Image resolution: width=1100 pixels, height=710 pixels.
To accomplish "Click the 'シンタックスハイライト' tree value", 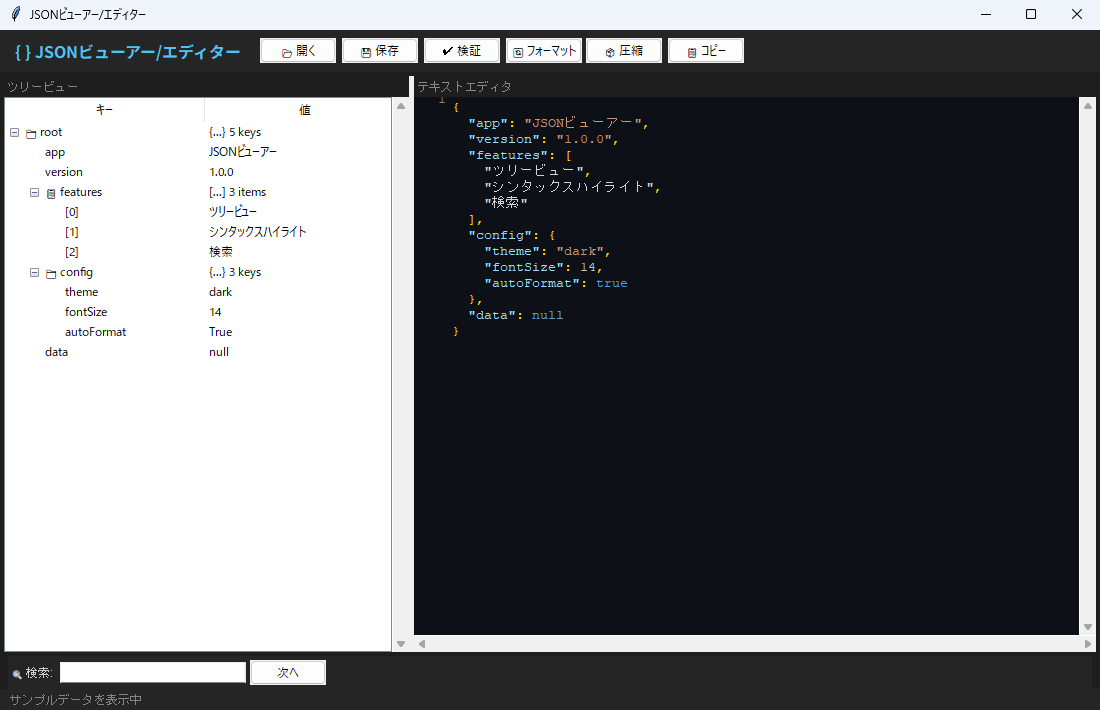I will (x=257, y=232).
